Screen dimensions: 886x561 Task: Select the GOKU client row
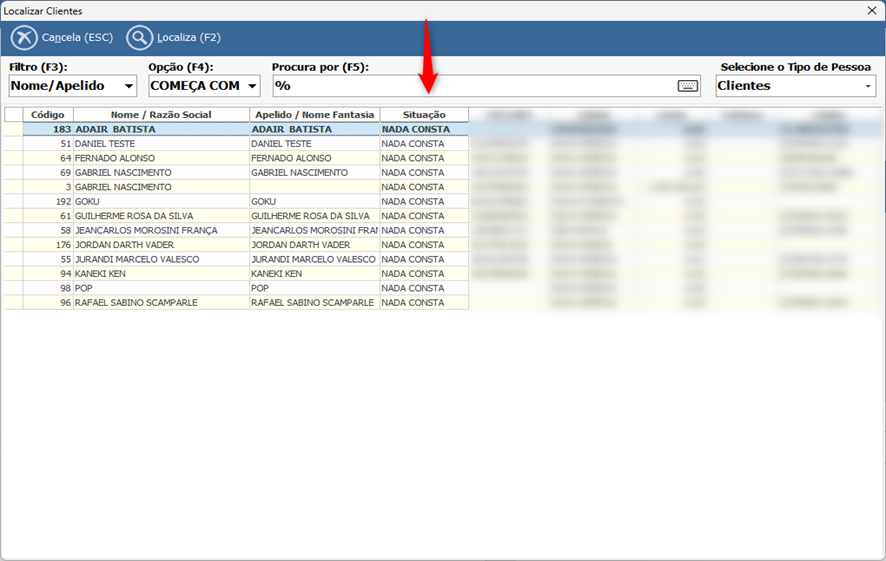[x=160, y=201]
